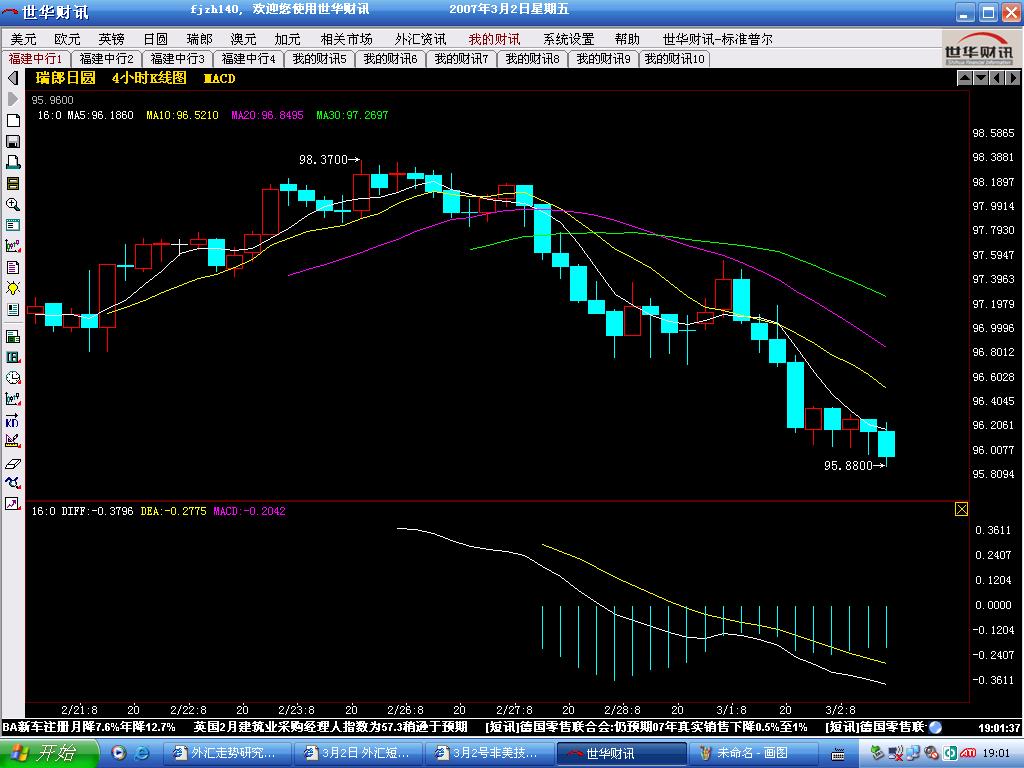Switch to the 我的财讯8 tab
The width and height of the screenshot is (1024, 768).
532,59
